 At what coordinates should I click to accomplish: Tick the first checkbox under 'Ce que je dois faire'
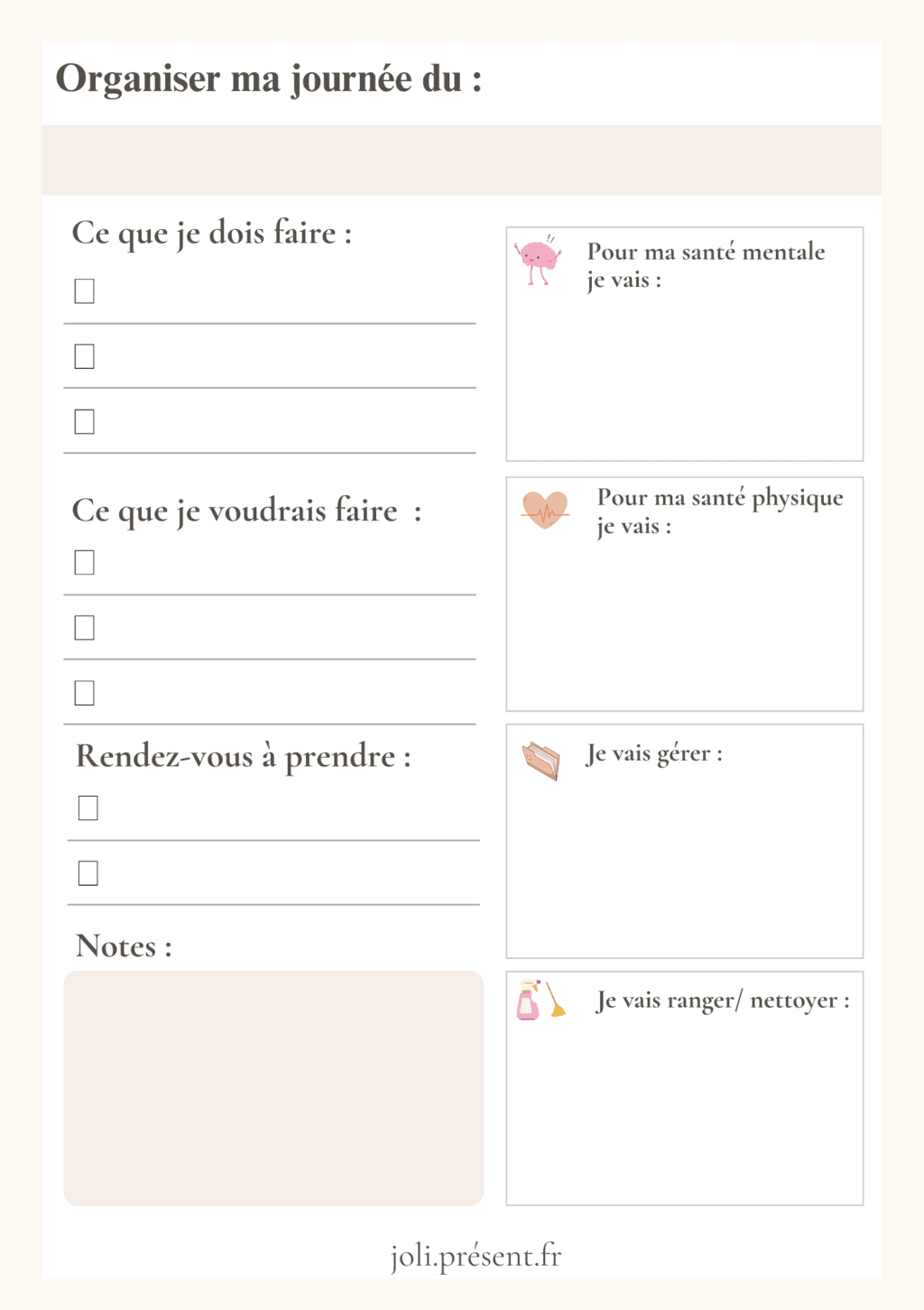click(x=85, y=291)
